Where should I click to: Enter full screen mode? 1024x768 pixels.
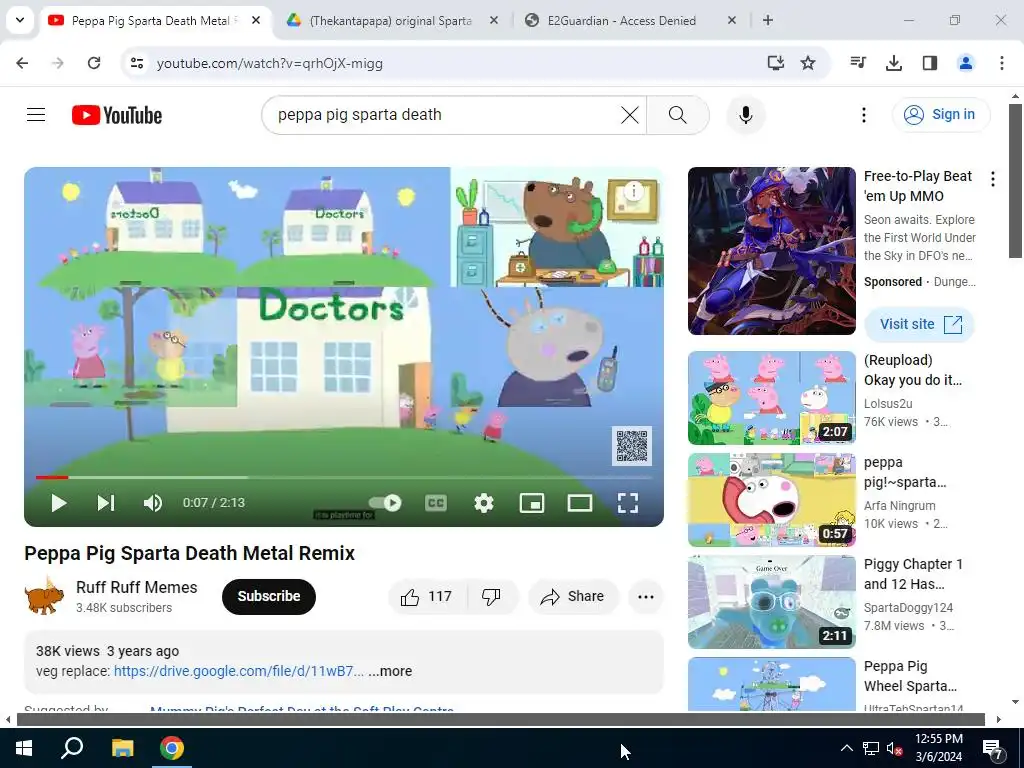click(628, 503)
